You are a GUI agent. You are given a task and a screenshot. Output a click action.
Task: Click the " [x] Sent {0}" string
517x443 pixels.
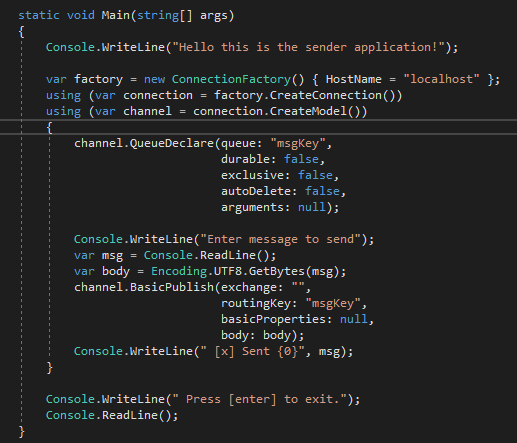[253, 351]
